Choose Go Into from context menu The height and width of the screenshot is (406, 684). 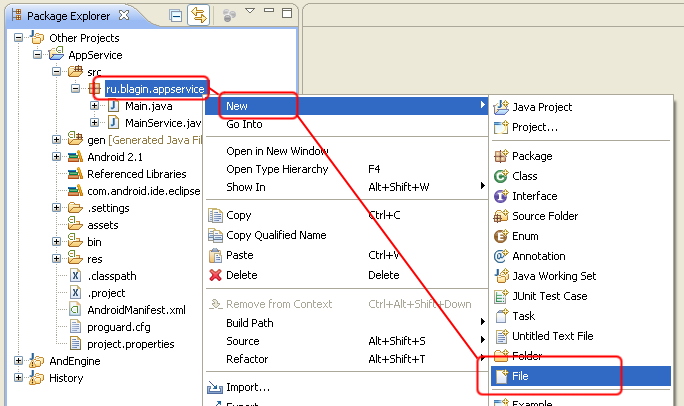[346, 124]
